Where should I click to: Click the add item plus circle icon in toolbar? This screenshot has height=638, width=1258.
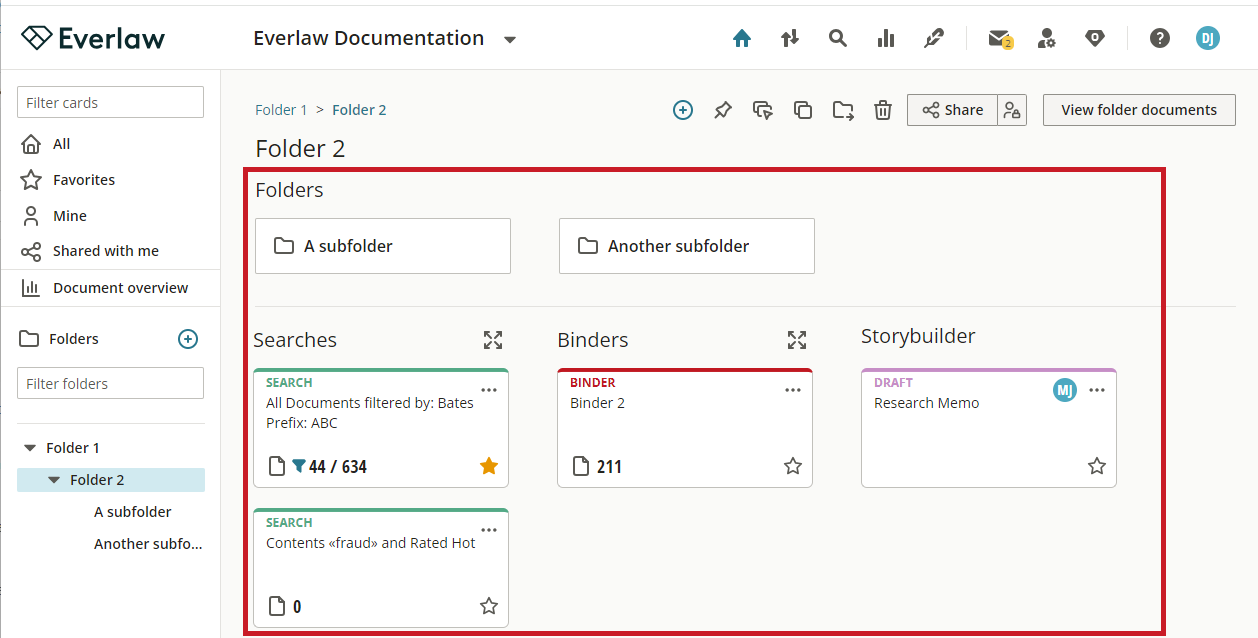click(683, 110)
